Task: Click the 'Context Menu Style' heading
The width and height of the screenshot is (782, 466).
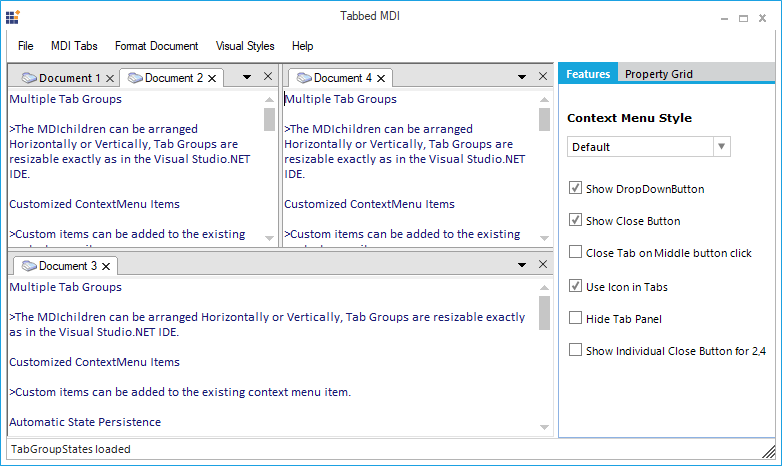Action: 629,118
